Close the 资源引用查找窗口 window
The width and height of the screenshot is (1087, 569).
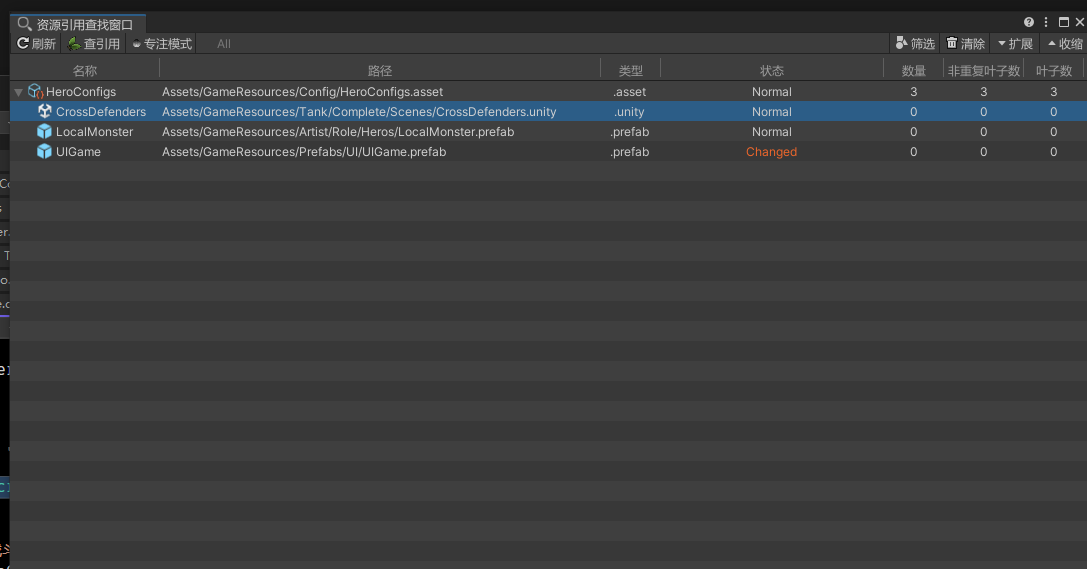(1079, 22)
